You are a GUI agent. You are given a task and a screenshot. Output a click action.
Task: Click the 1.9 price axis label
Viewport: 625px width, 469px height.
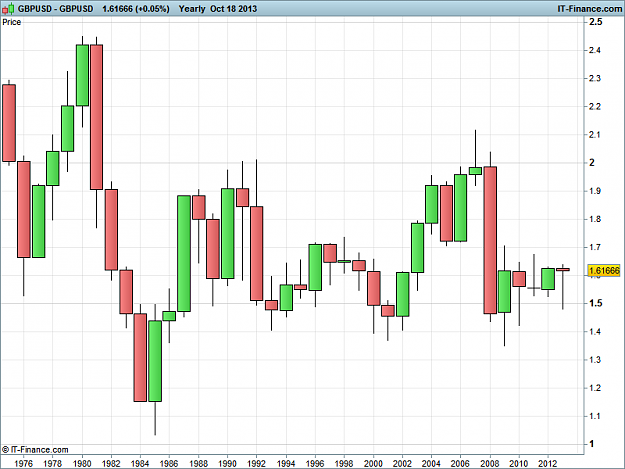point(594,191)
